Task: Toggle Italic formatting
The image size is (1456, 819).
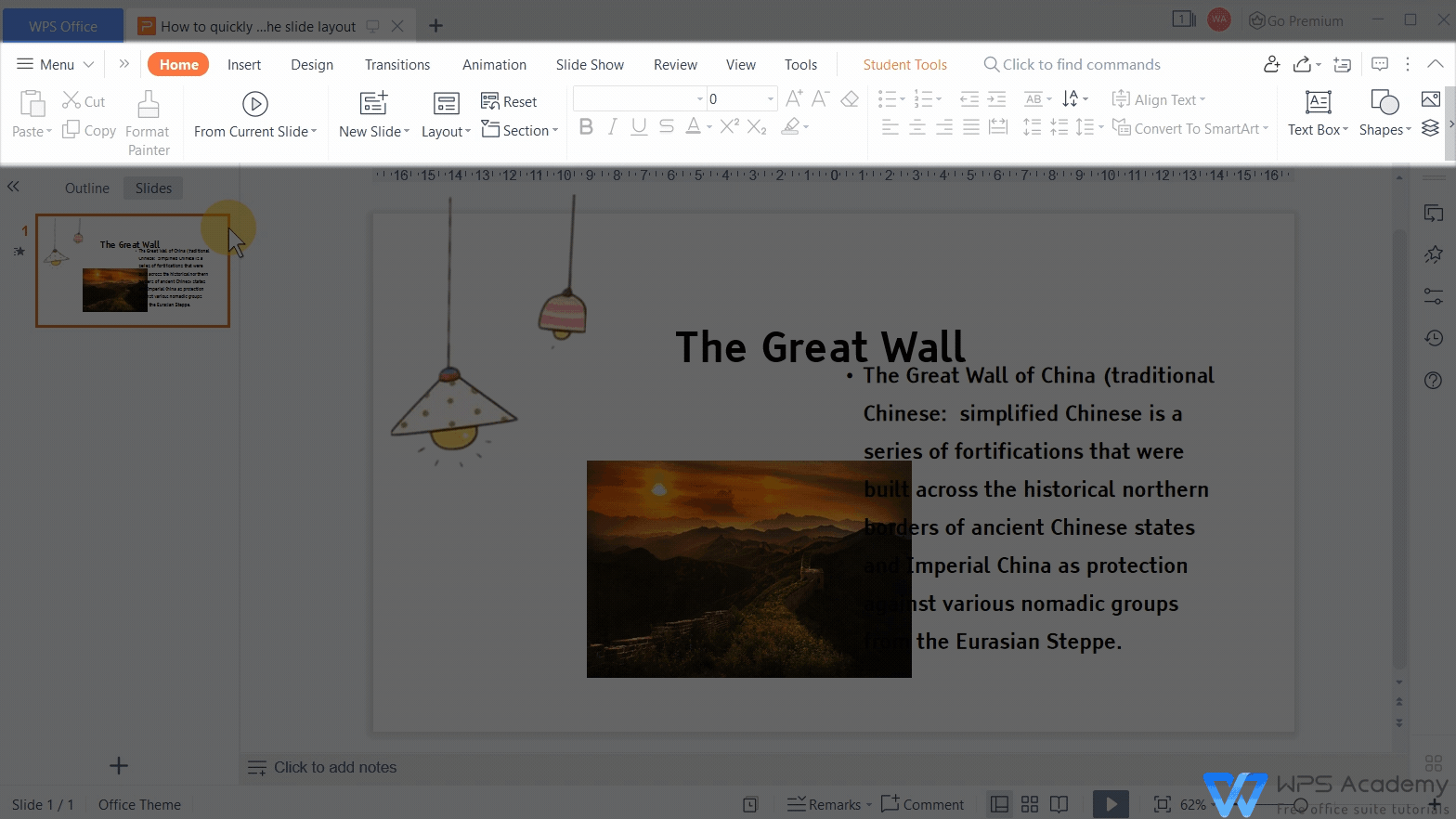Action: coord(612,127)
